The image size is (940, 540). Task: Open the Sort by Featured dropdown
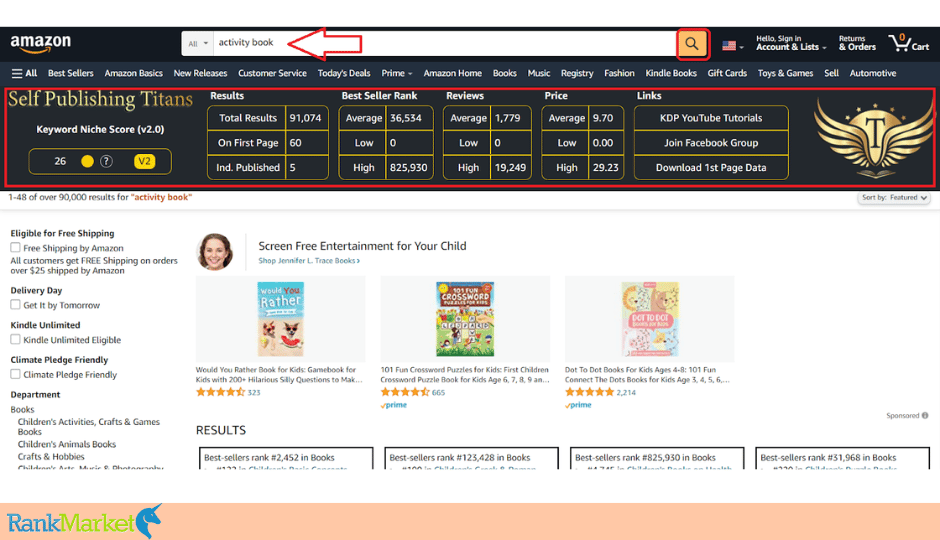[x=894, y=198]
